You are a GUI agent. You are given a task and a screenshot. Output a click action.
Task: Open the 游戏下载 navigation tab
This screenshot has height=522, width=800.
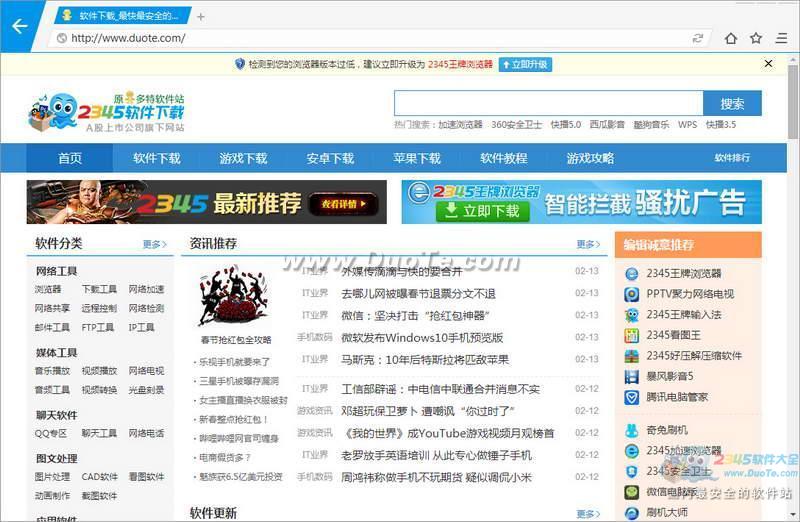[243, 158]
